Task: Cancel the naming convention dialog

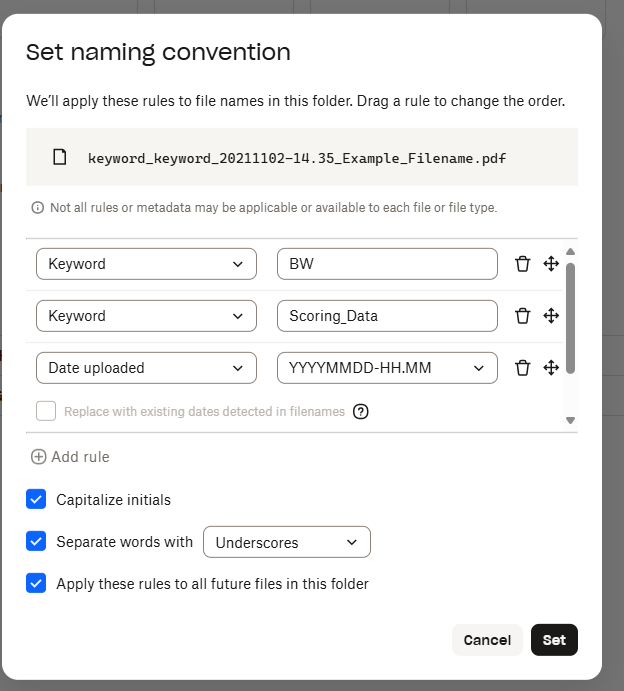Action: [x=487, y=640]
